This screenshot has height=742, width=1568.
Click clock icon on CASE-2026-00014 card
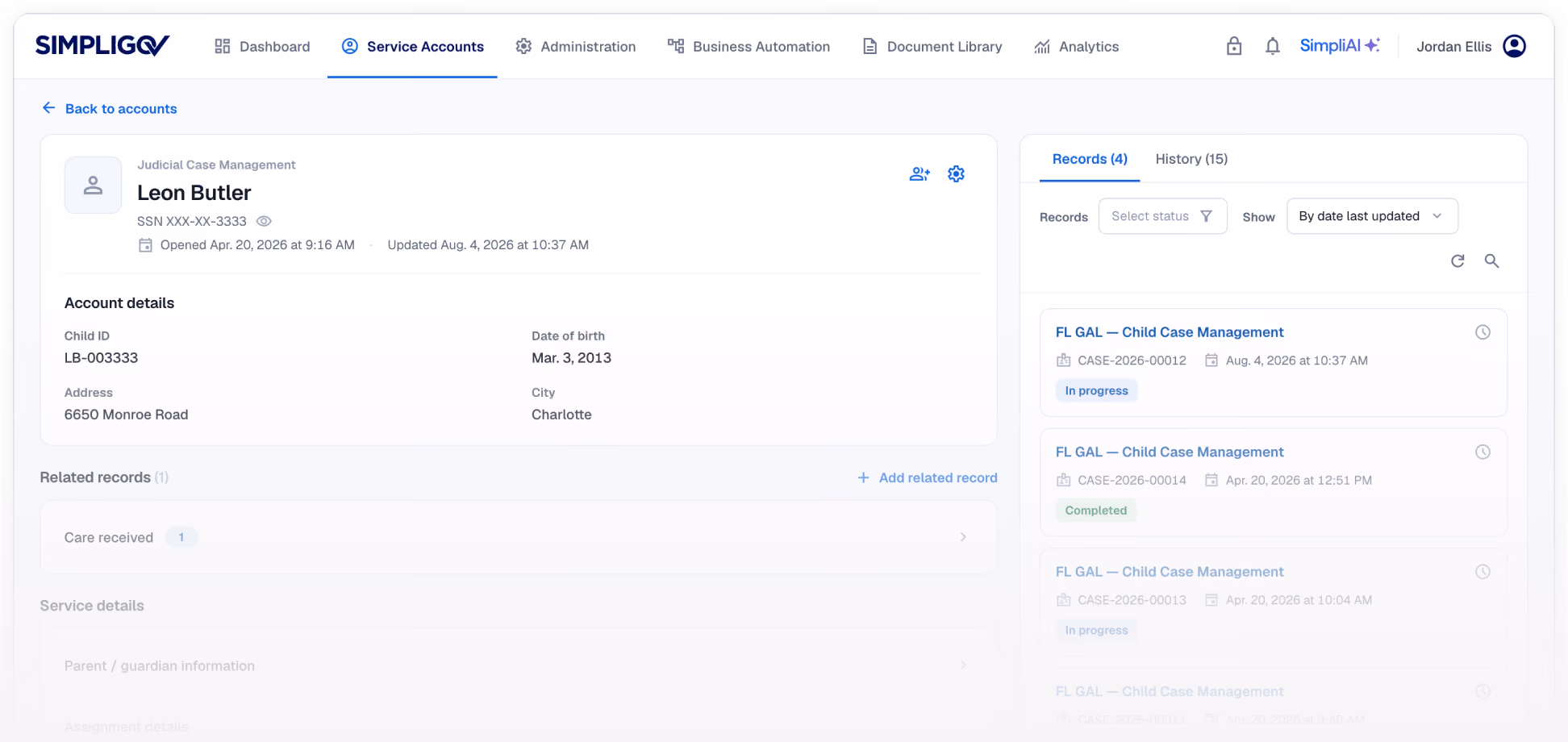tap(1483, 452)
